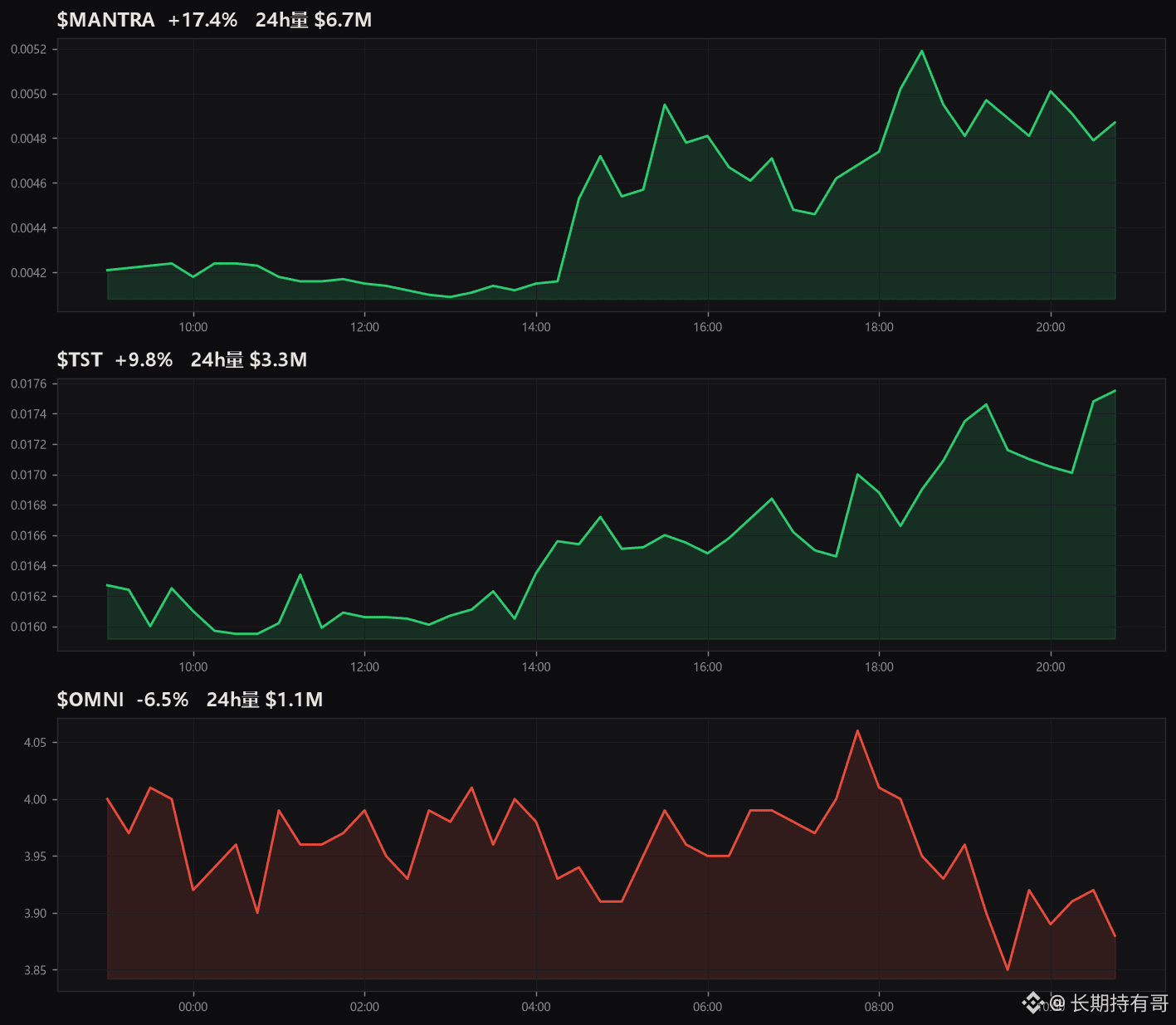
Task: Select the 4.05 y-axis label
Action: click(x=35, y=743)
